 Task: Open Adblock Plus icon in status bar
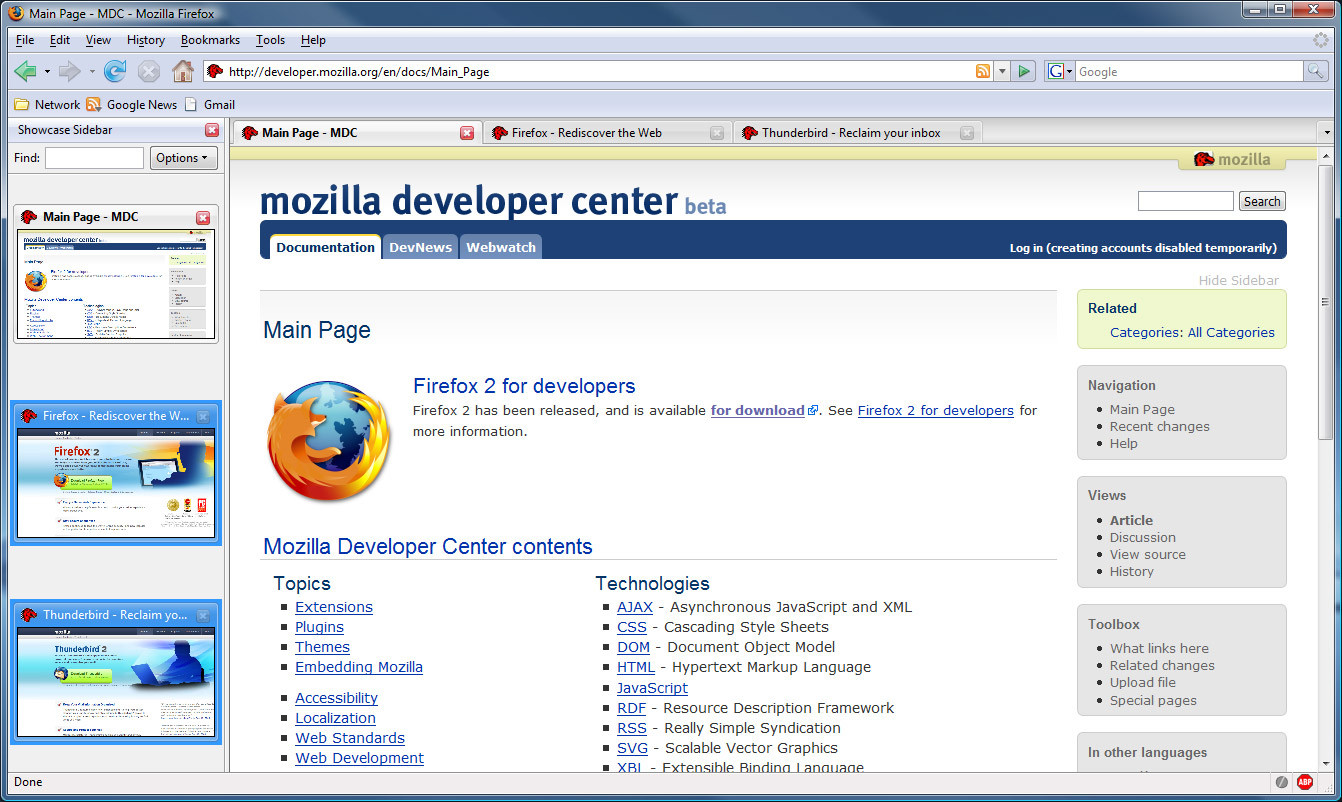(x=1305, y=782)
